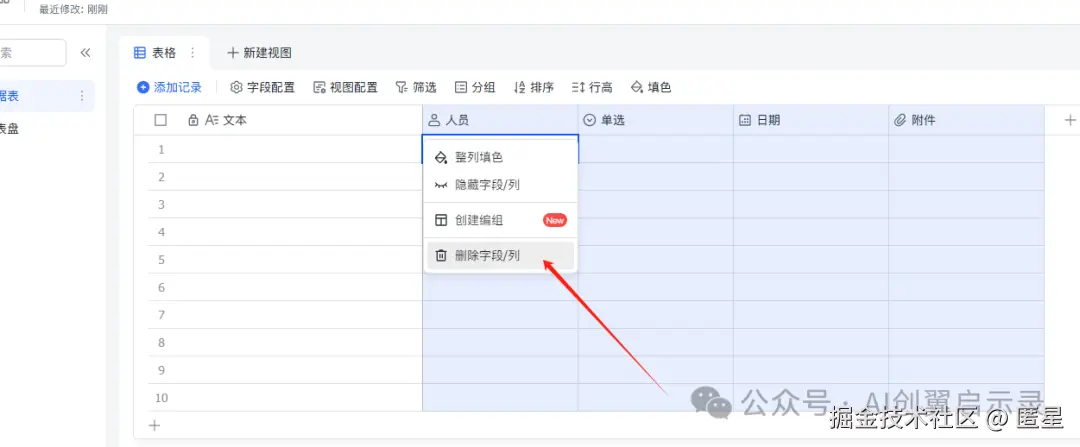Click the 单选 cell in row 3

(x=656, y=205)
